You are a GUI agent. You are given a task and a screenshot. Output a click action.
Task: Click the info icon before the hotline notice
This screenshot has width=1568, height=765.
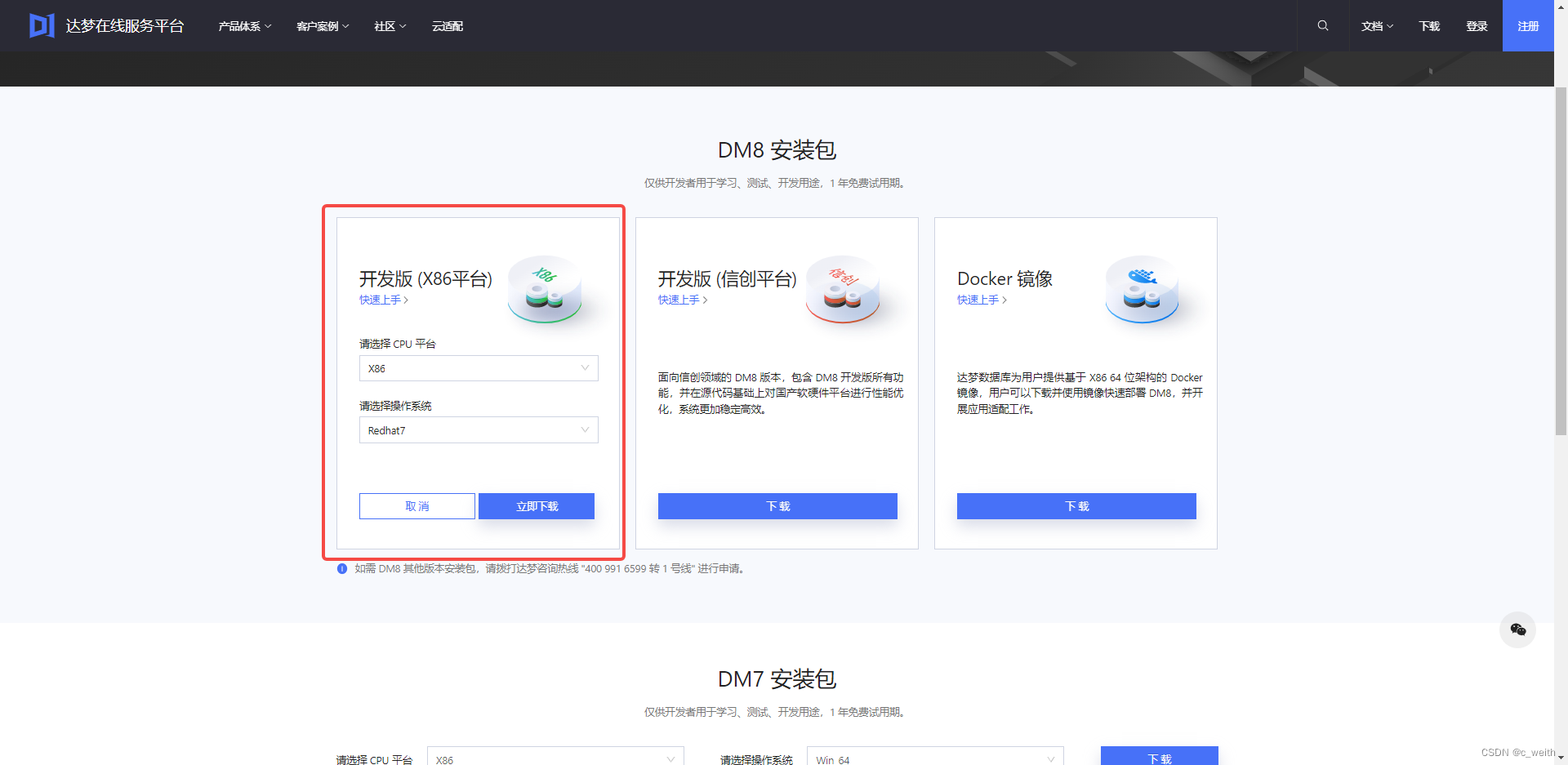point(342,568)
